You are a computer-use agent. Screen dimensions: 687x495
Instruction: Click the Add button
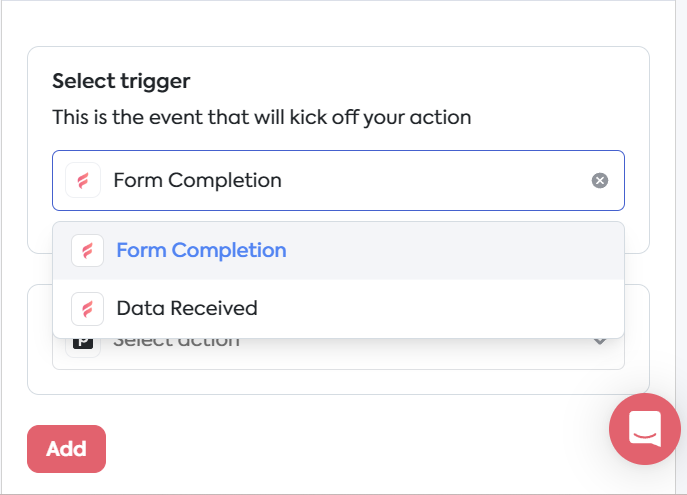coord(66,449)
